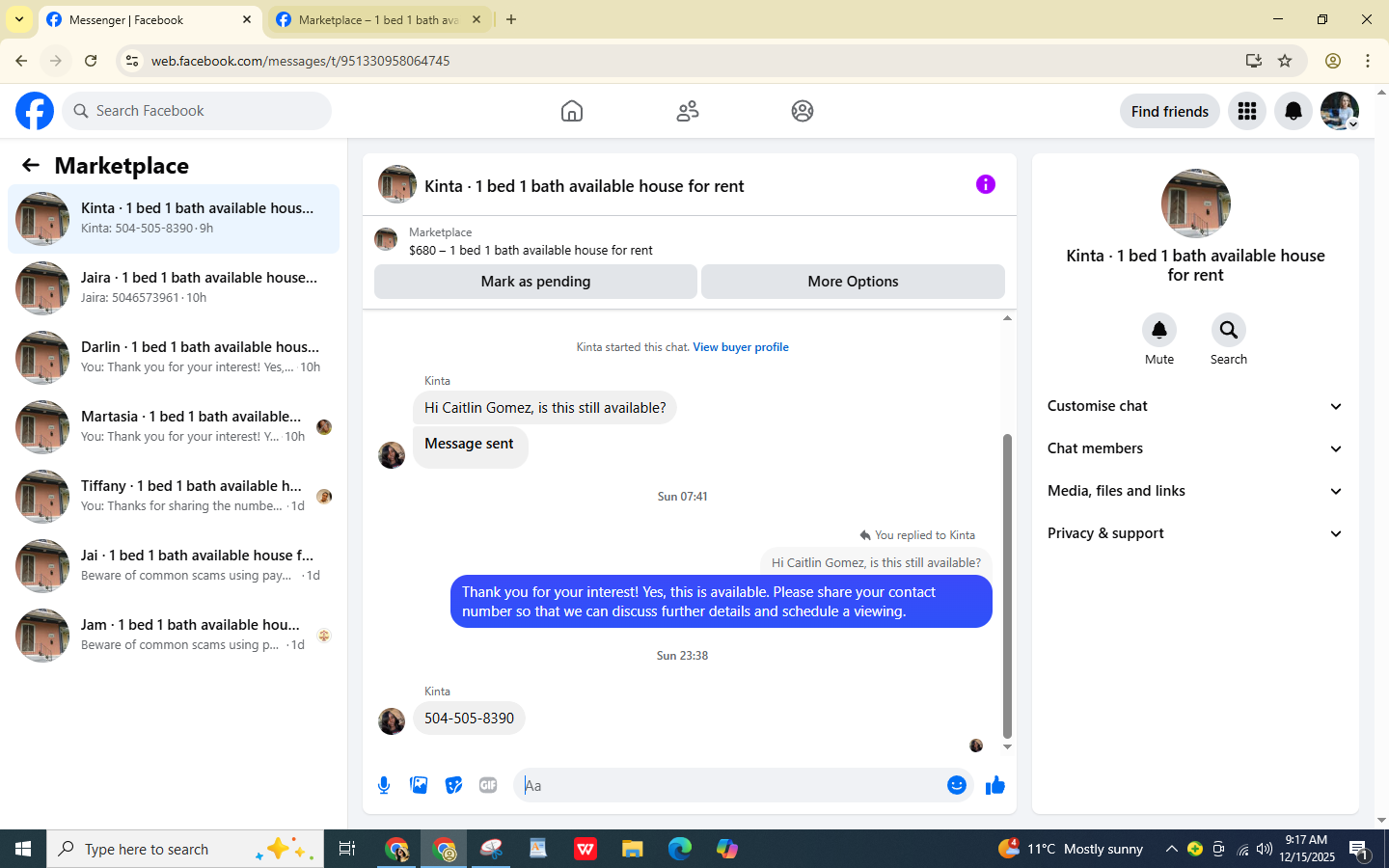
Task: Open the View buyer profile link
Action: pos(741,347)
